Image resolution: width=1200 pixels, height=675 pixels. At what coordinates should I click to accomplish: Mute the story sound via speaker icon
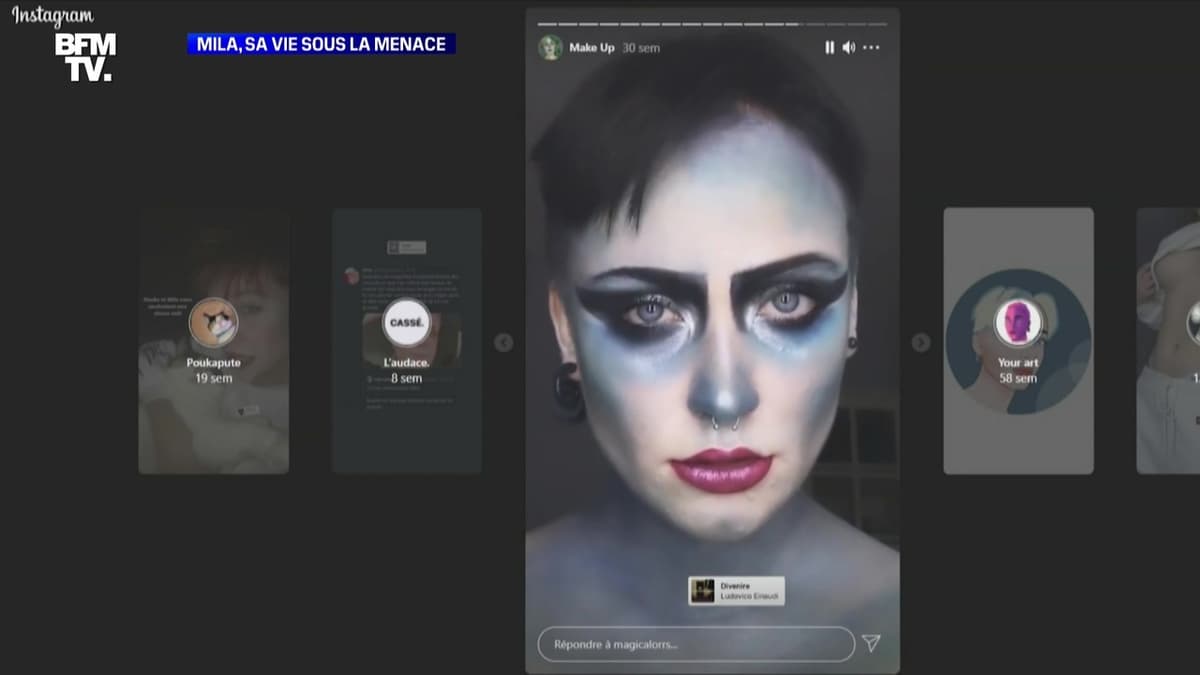[849, 47]
